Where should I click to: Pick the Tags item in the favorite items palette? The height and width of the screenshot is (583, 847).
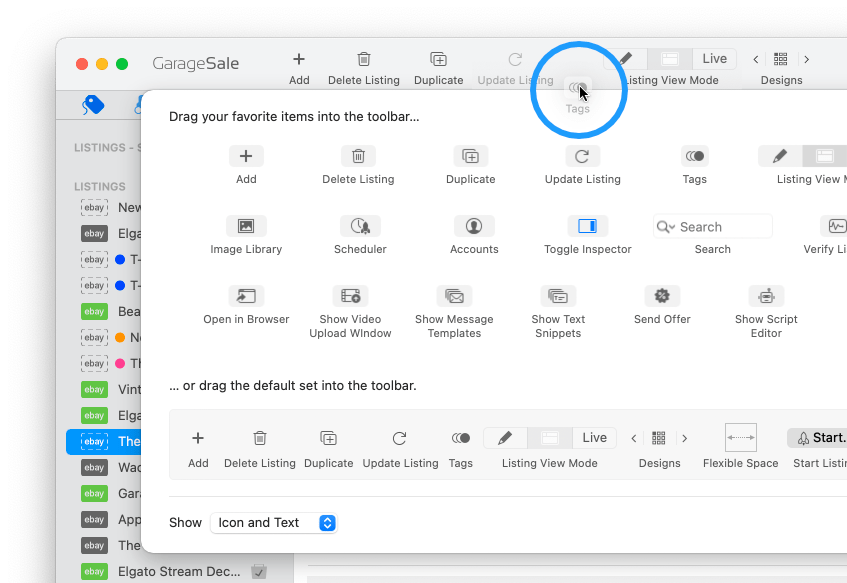695,156
